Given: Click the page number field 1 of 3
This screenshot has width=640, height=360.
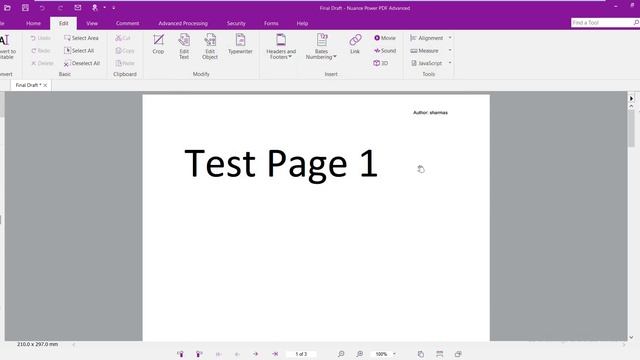Looking at the screenshot, I should coord(301,354).
